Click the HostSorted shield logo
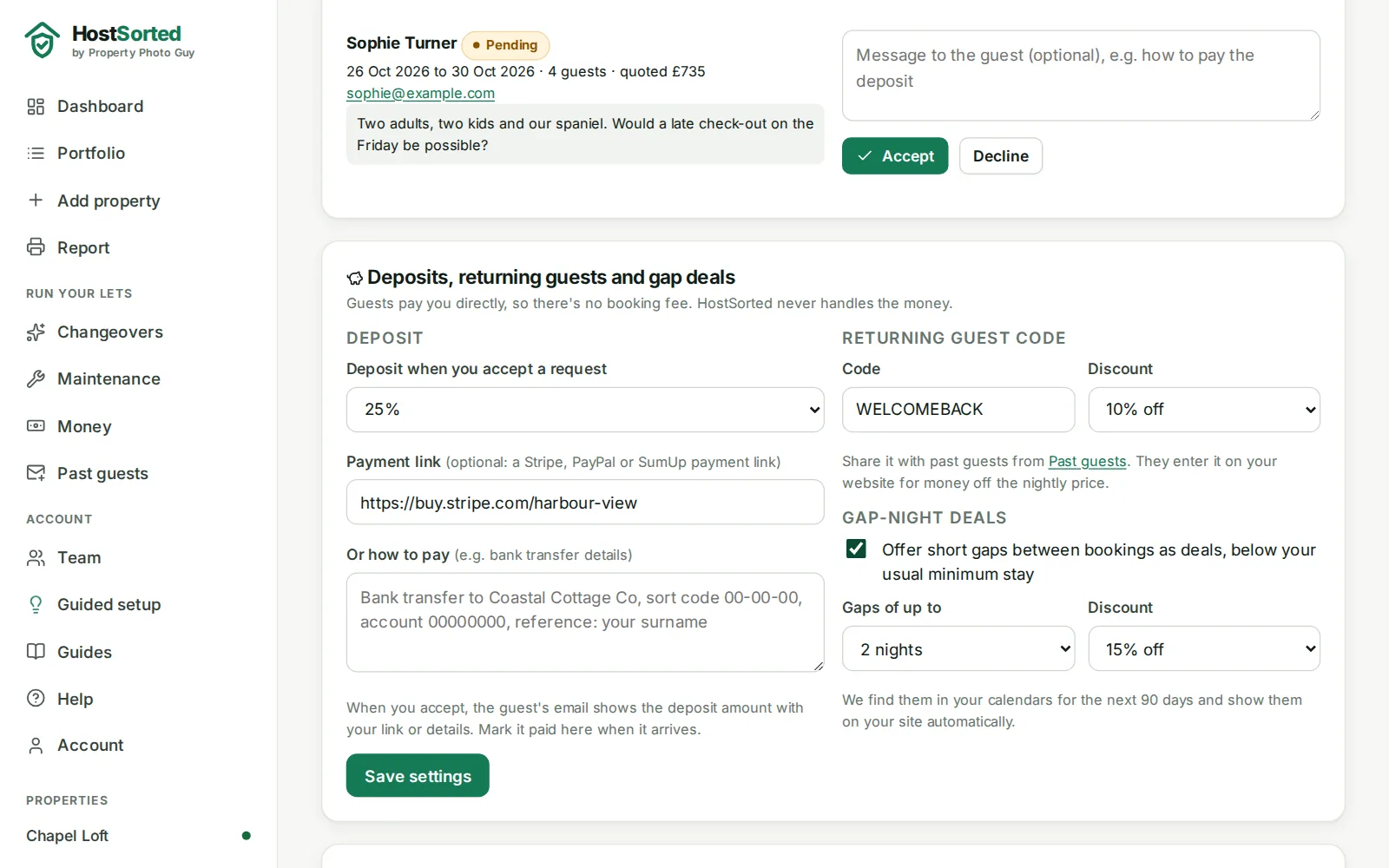Image resolution: width=1389 pixels, height=868 pixels. 42,40
